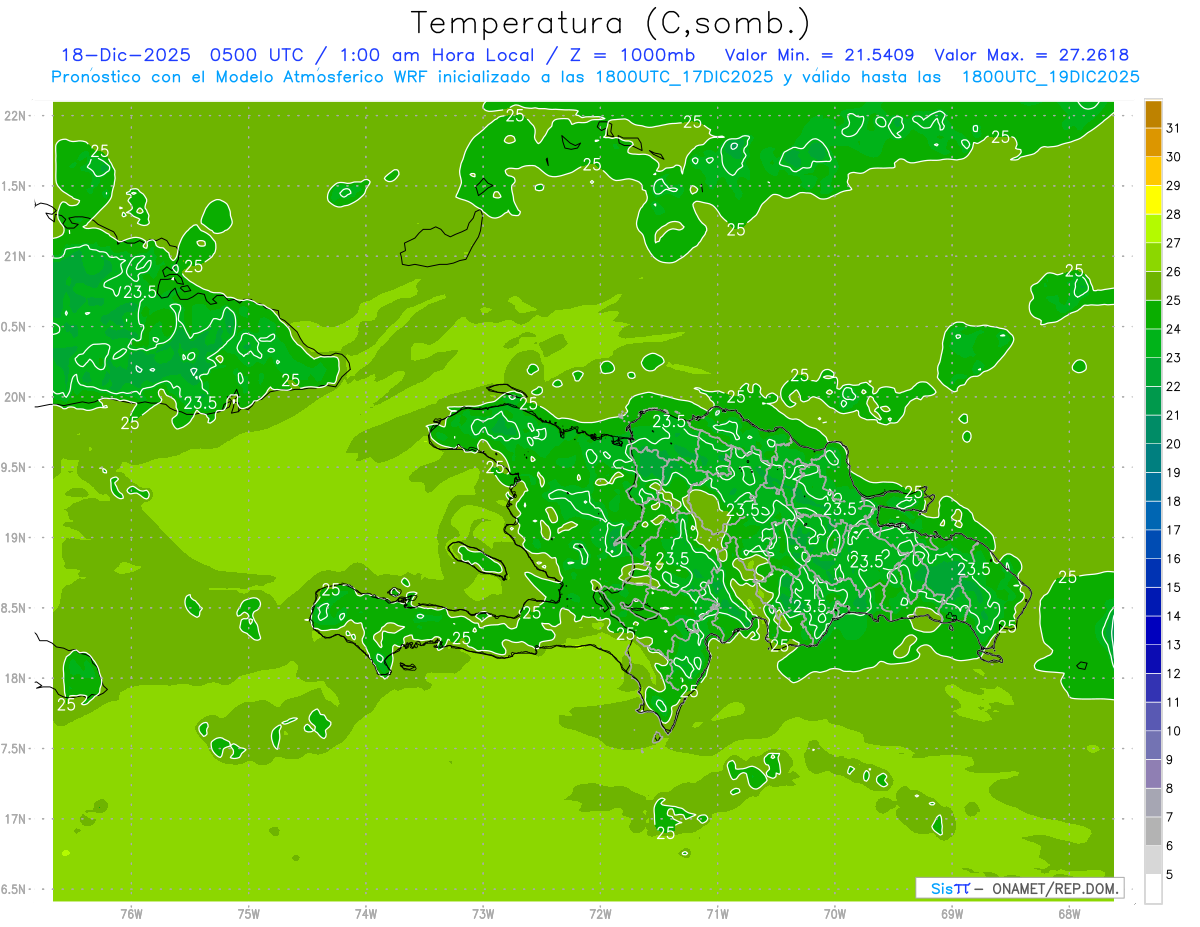1200x927 pixels.
Task: Click the colorbar label "22"
Action: [x=1173, y=387]
